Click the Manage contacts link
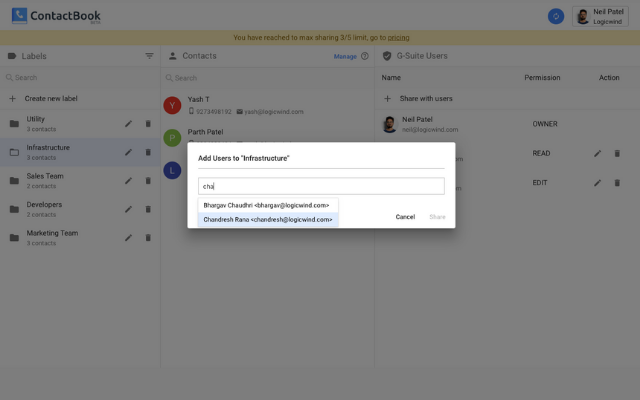Screen dimensions: 640x400 click(345, 56)
